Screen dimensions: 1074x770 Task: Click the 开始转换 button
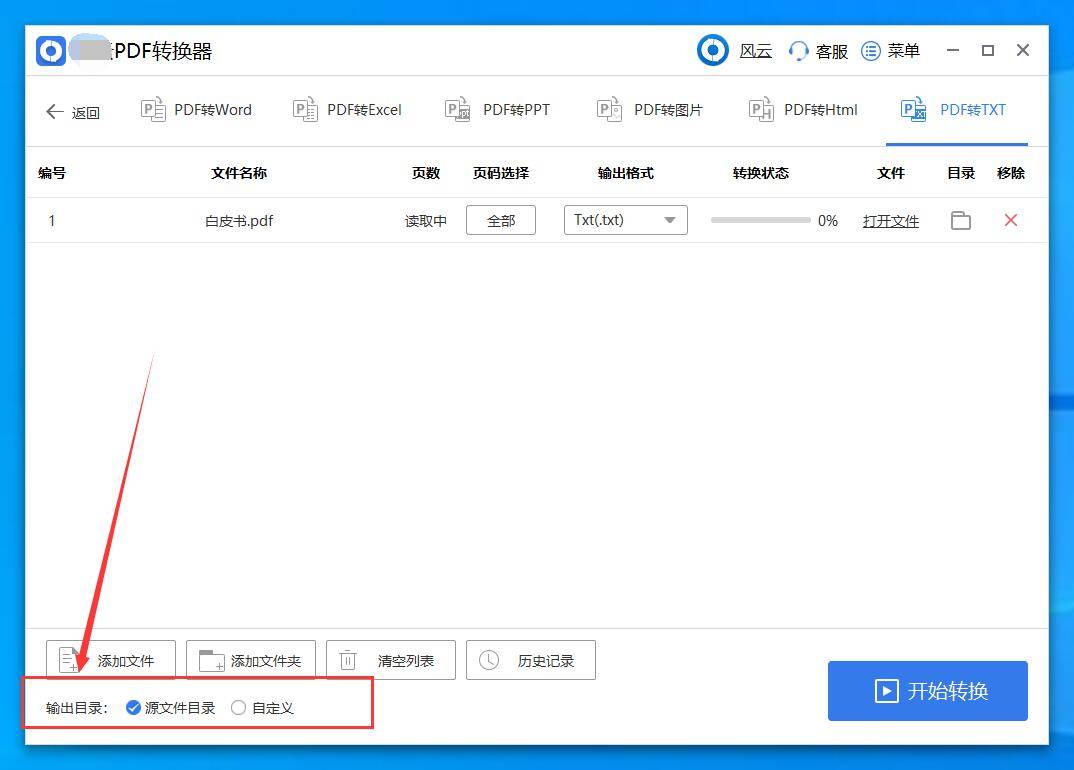(927, 691)
